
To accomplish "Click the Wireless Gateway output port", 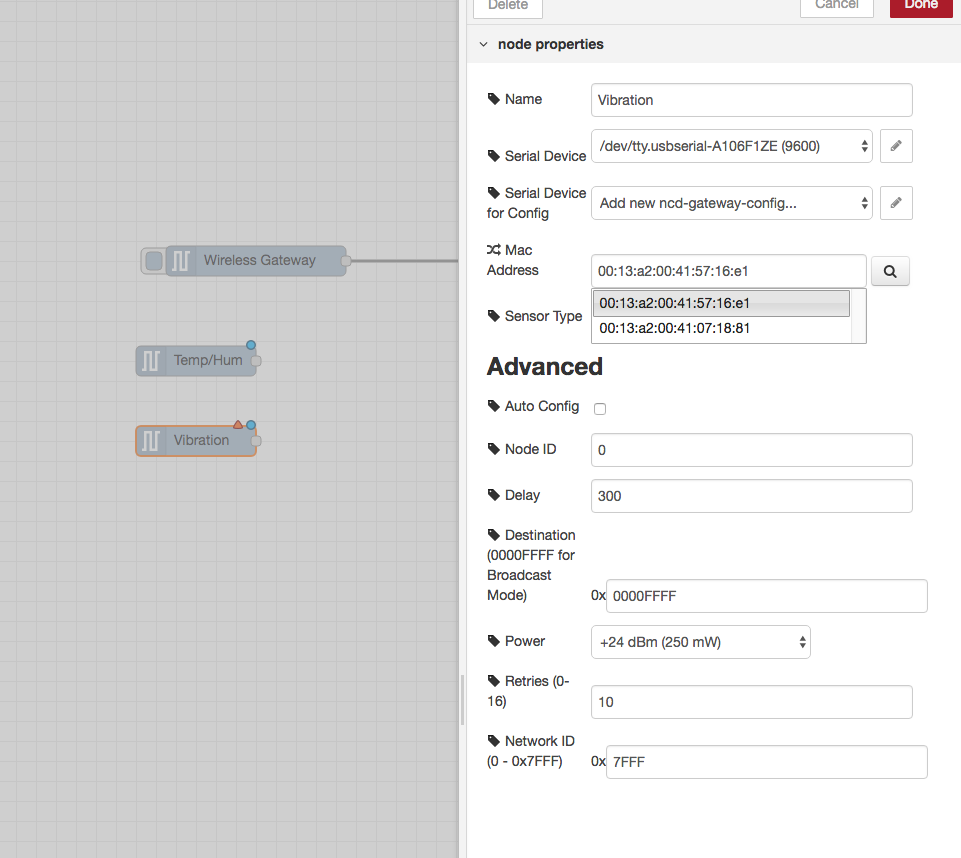I will [x=346, y=261].
